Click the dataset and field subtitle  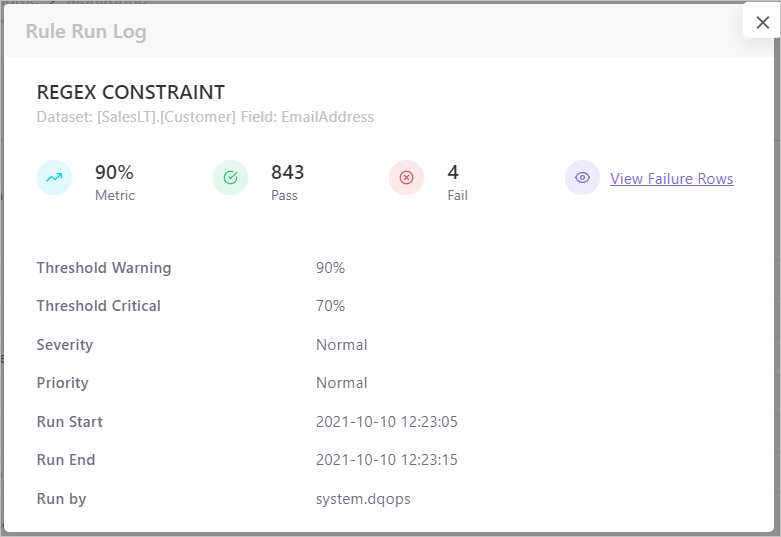[x=205, y=117]
